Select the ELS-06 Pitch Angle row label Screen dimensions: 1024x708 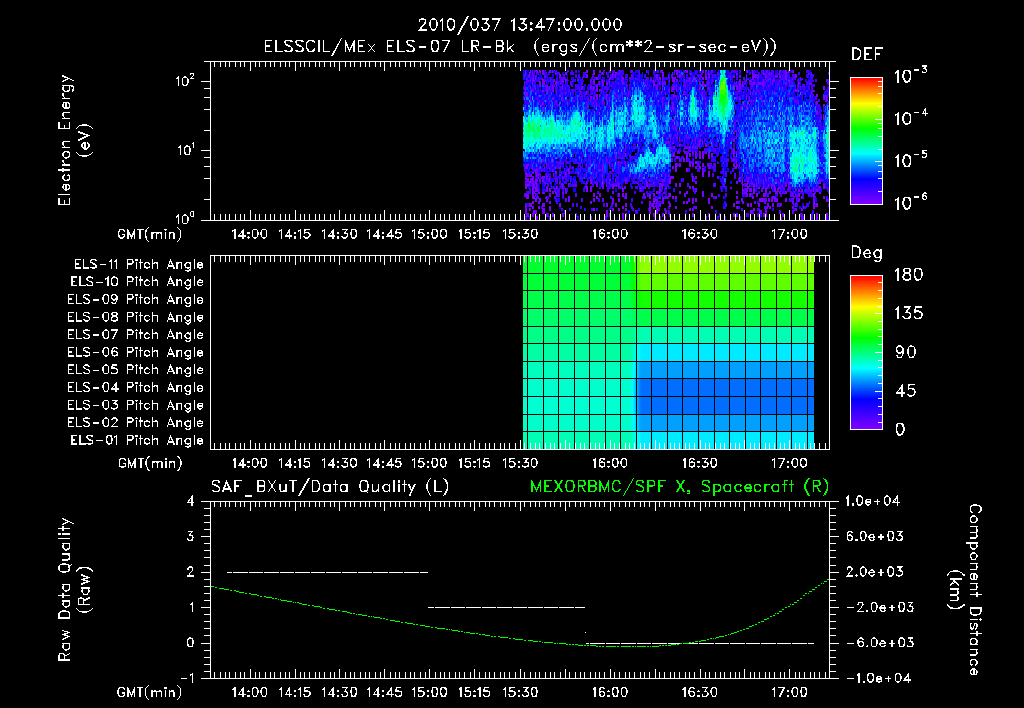pos(136,352)
